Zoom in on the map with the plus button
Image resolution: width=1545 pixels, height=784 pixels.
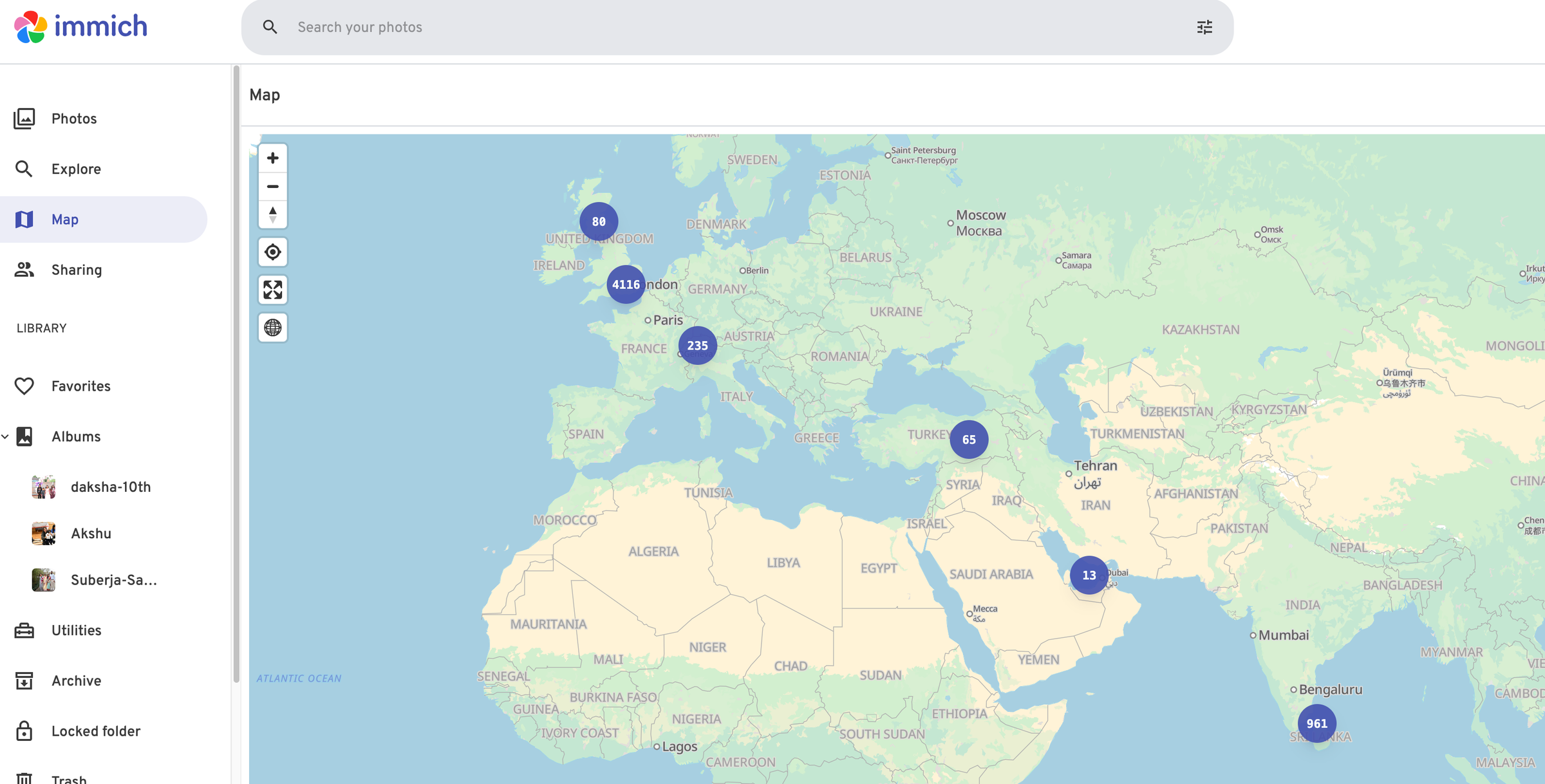272,158
